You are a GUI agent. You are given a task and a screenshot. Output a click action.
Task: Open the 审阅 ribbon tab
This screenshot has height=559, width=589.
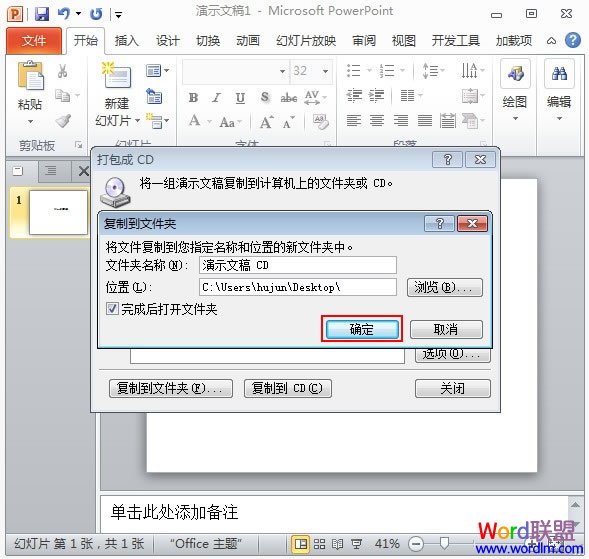[364, 41]
